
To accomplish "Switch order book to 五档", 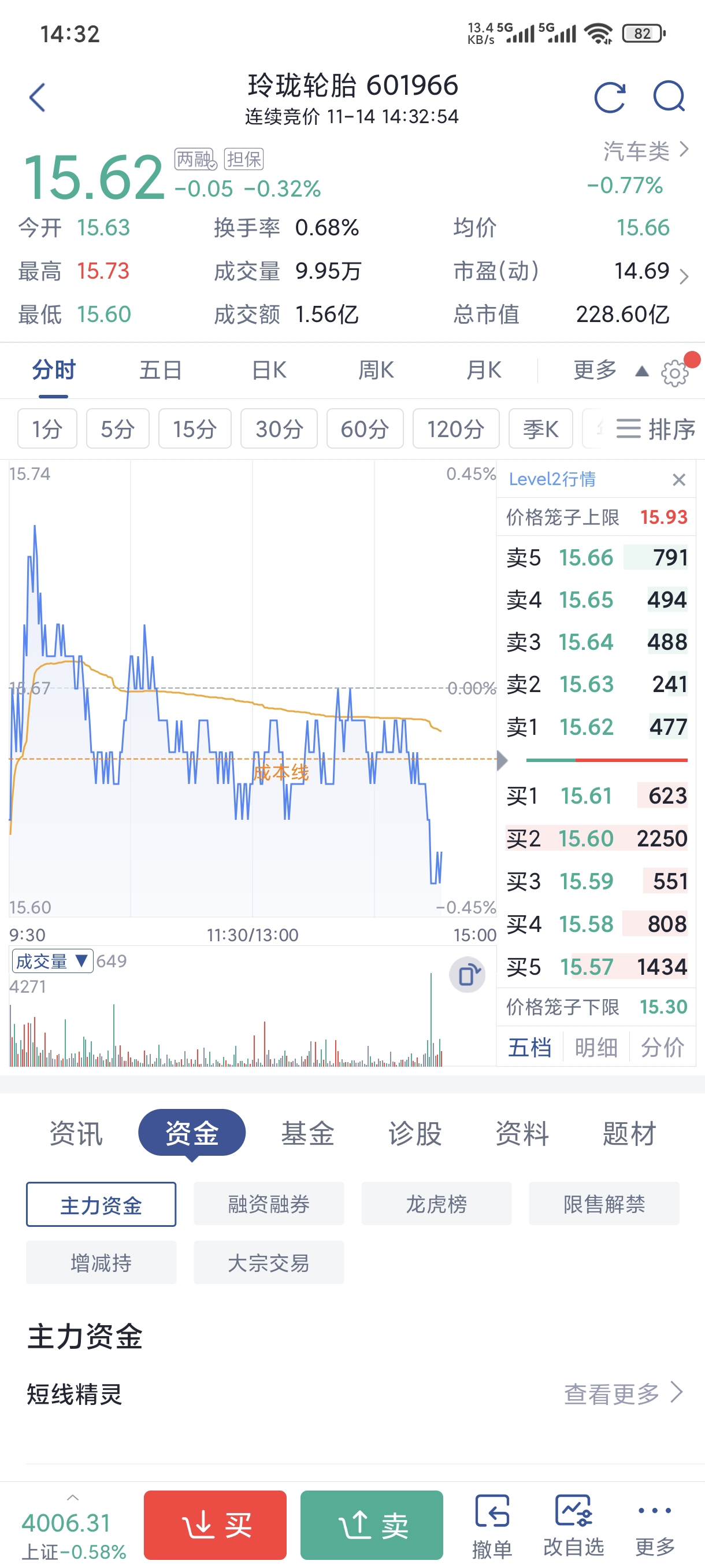I will (x=529, y=1047).
